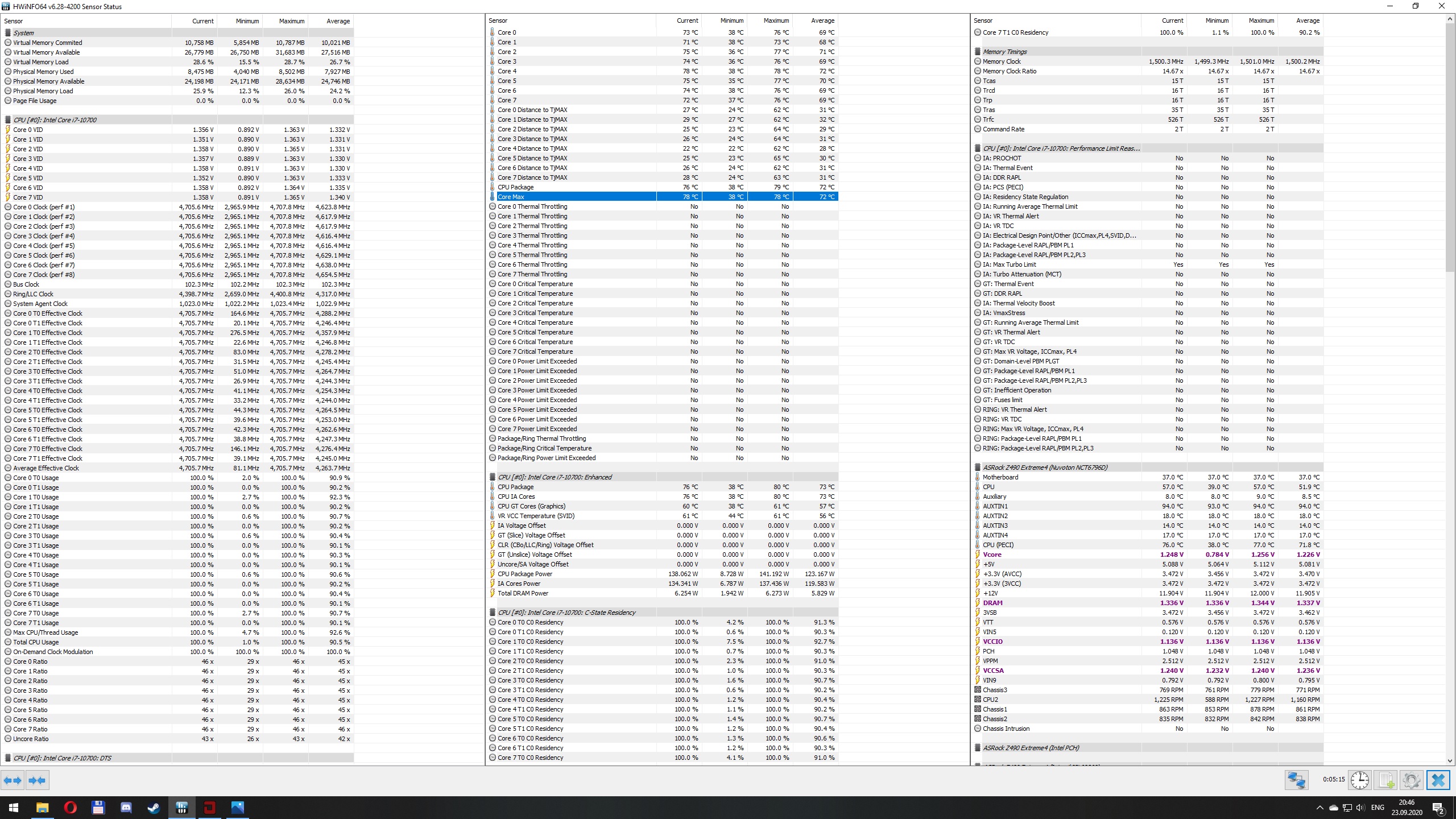Open Discord from the taskbar
The width and height of the screenshot is (1456, 819).
[126, 807]
